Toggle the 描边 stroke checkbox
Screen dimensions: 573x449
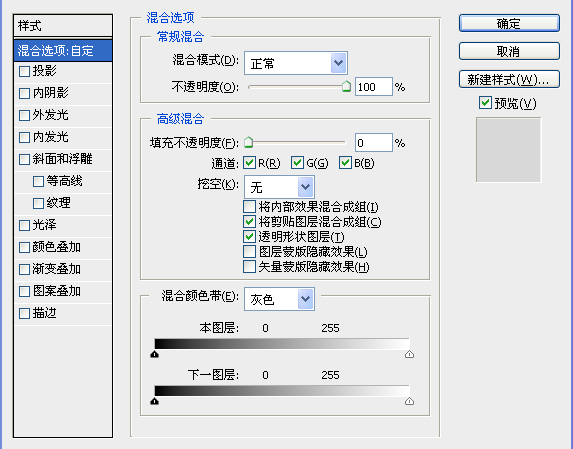click(24, 313)
